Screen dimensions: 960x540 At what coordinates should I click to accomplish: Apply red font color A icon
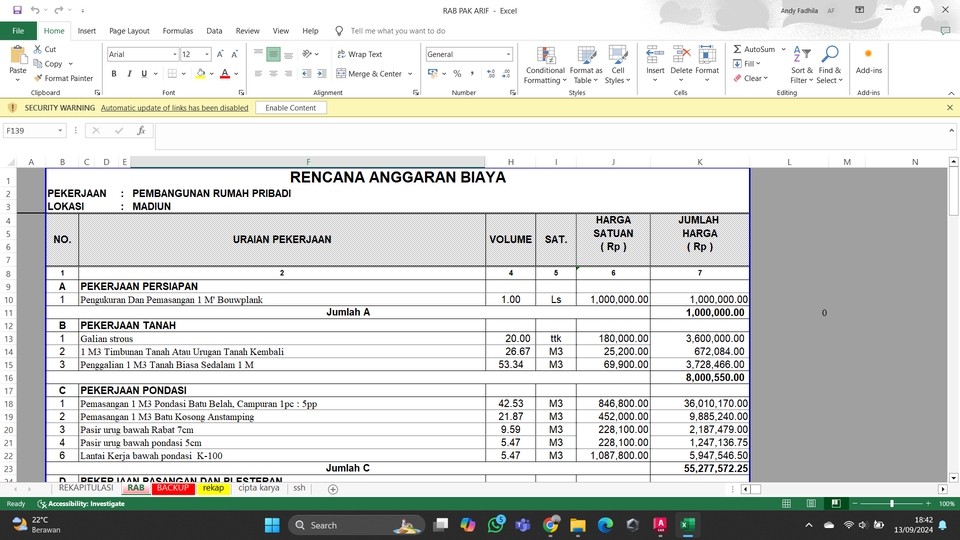[x=225, y=73]
